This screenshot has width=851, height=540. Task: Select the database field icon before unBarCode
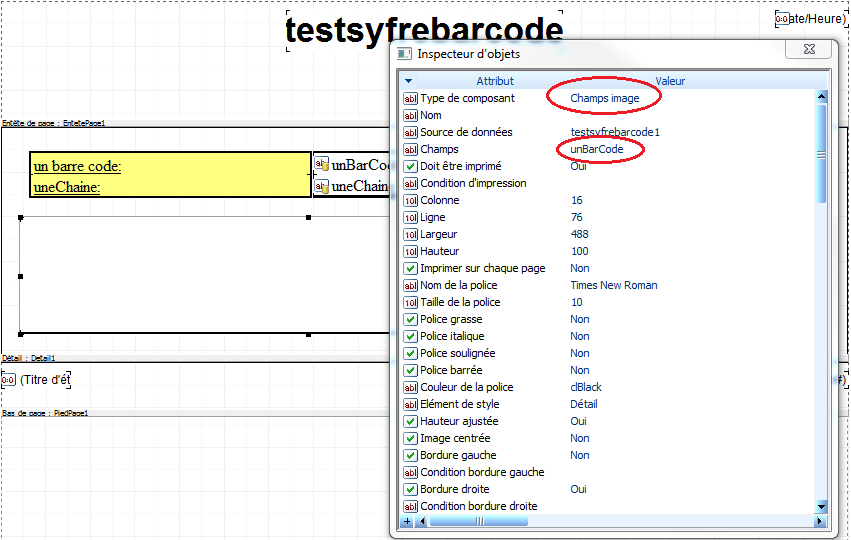322,164
